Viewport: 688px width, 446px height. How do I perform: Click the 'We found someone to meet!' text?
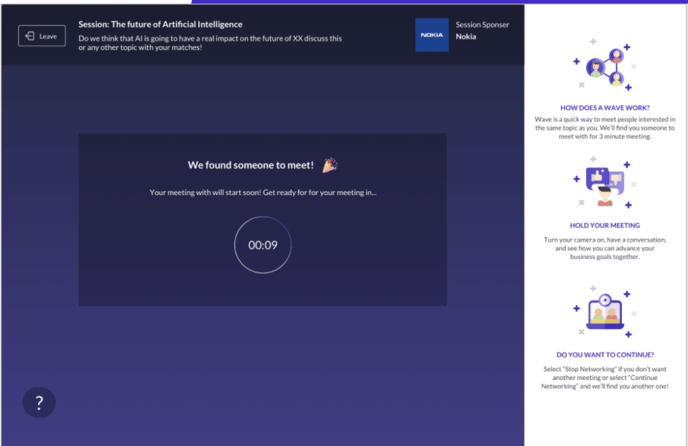[251, 165]
